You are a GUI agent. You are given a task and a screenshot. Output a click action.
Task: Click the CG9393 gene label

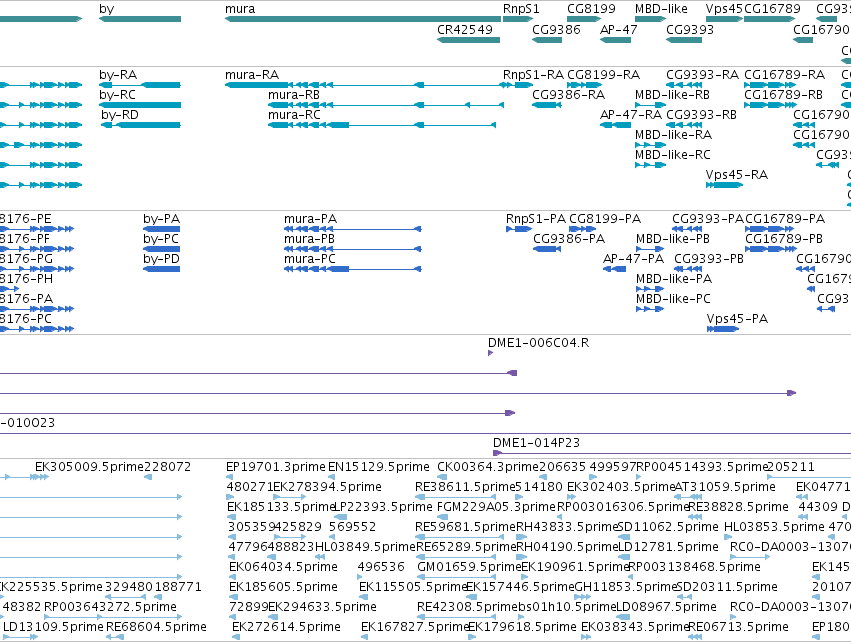[690, 29]
